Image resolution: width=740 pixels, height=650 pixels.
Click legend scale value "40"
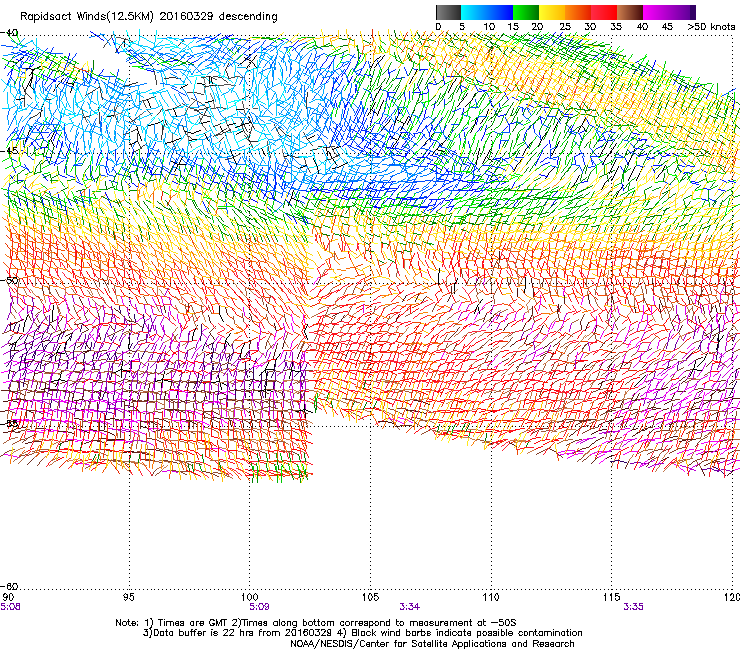[642, 27]
